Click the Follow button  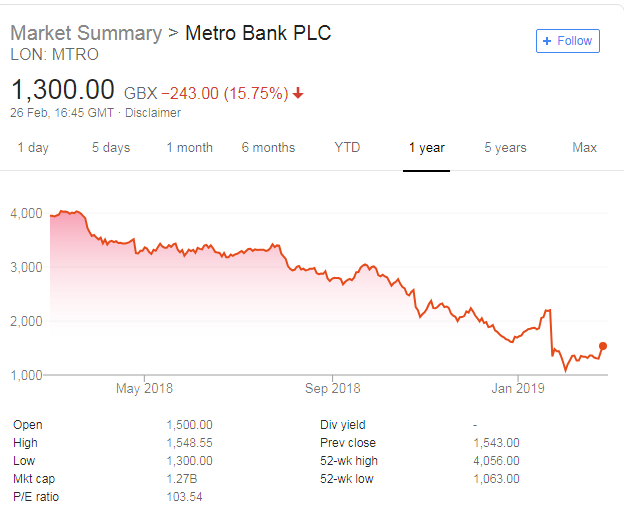click(x=568, y=41)
